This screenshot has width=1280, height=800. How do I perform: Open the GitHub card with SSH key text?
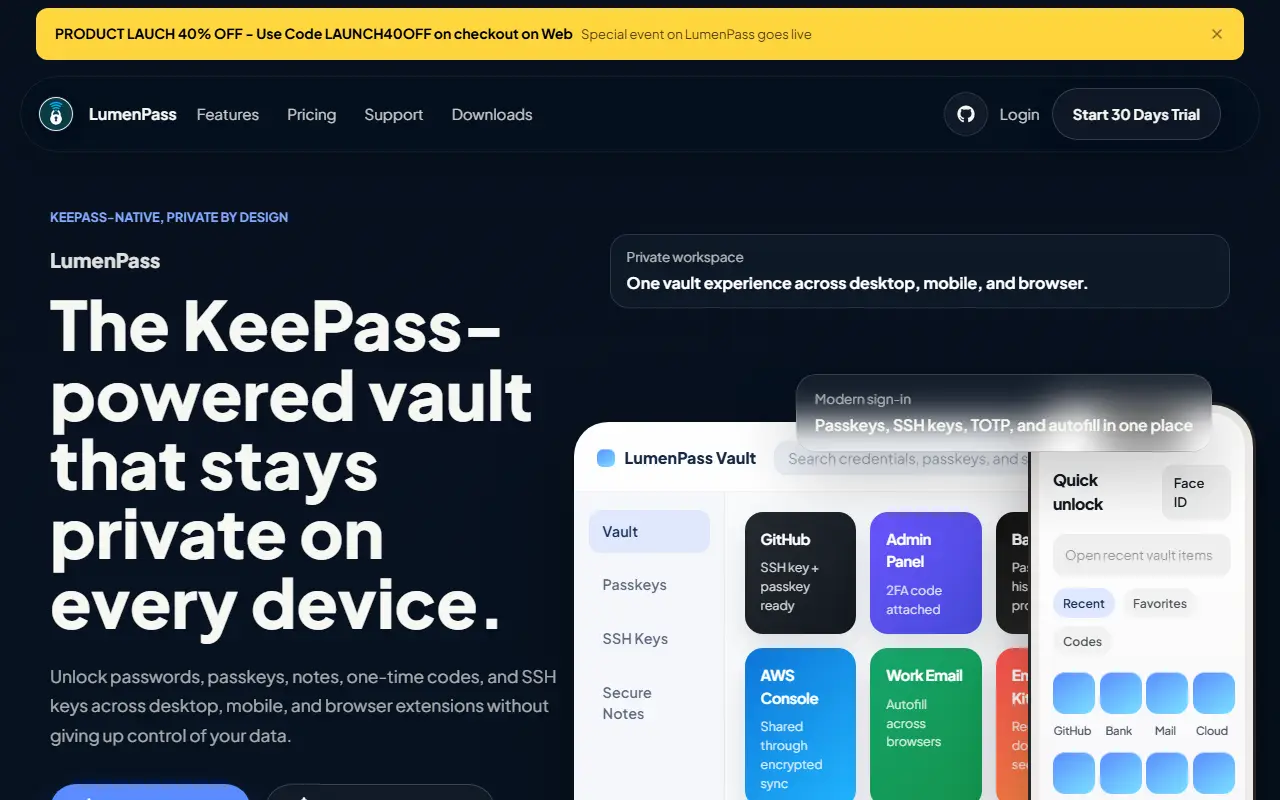tap(800, 573)
